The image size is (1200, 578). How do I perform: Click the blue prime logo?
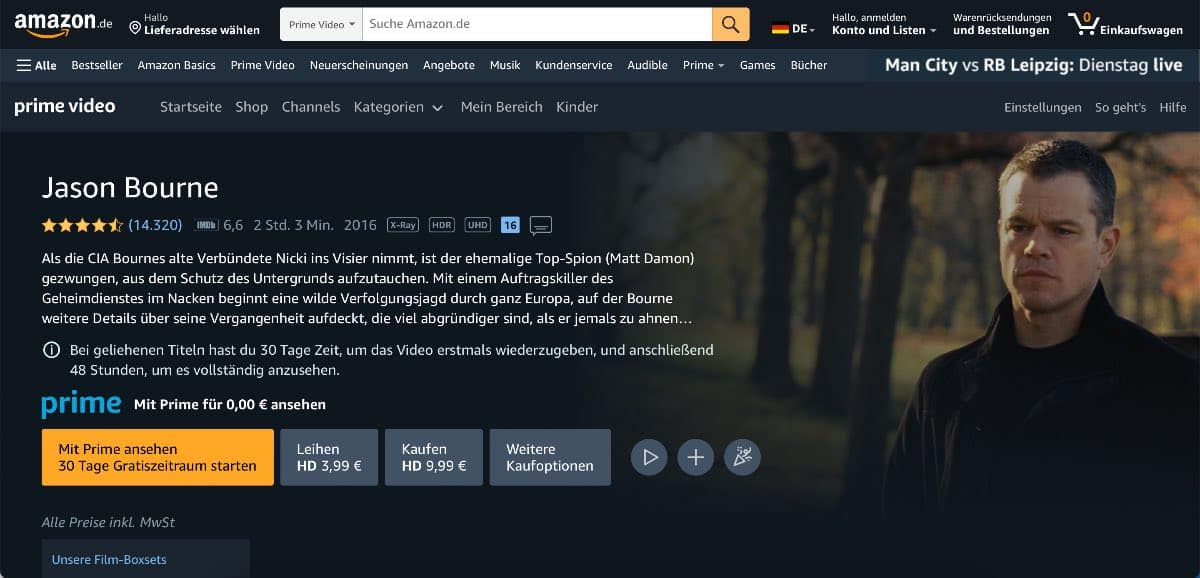pyautogui.click(x=82, y=404)
